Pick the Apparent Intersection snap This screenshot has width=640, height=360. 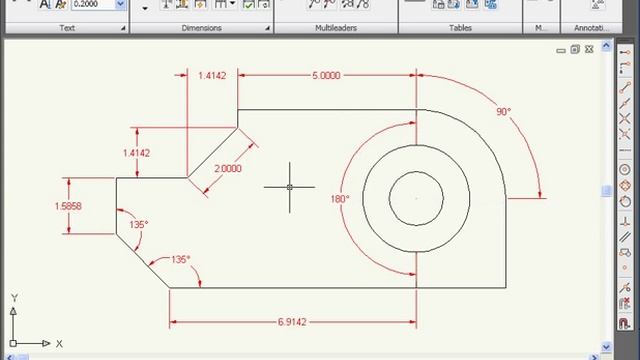625,134
